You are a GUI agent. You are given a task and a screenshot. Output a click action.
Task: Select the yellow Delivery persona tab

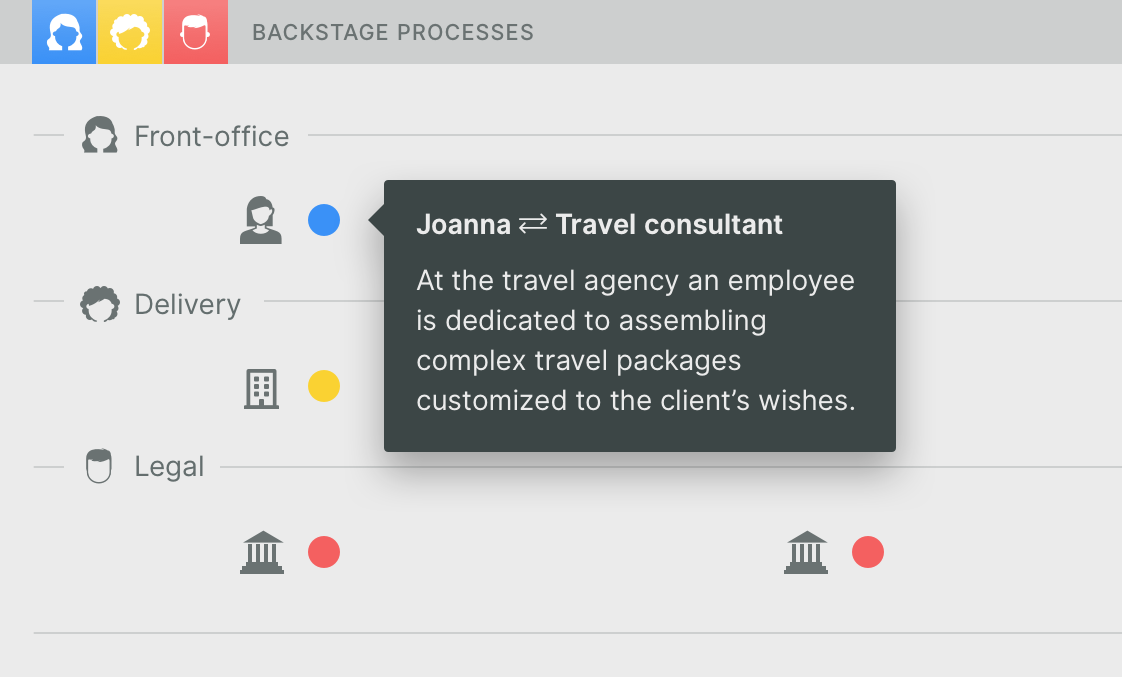(x=129, y=32)
